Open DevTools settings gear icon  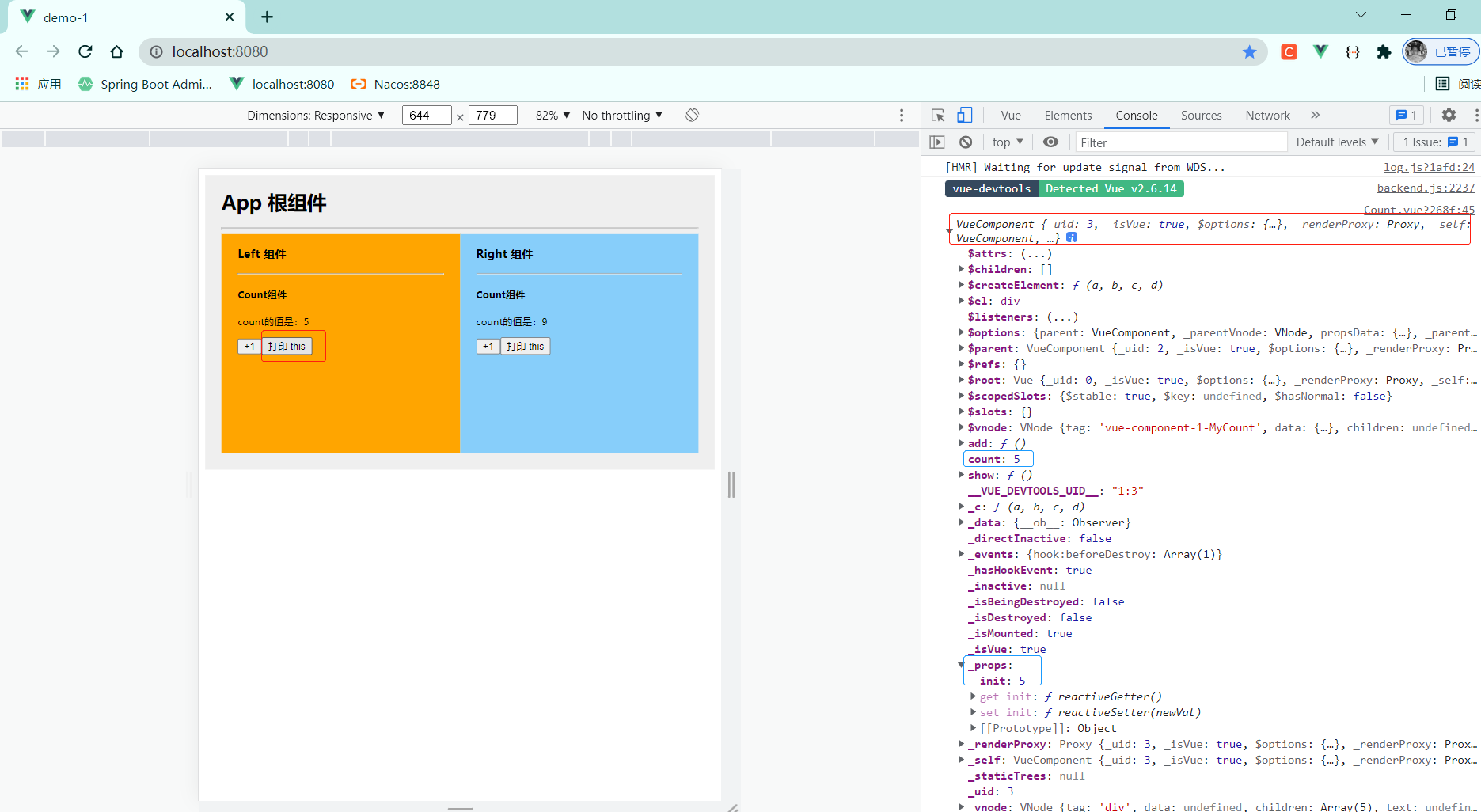(1449, 116)
